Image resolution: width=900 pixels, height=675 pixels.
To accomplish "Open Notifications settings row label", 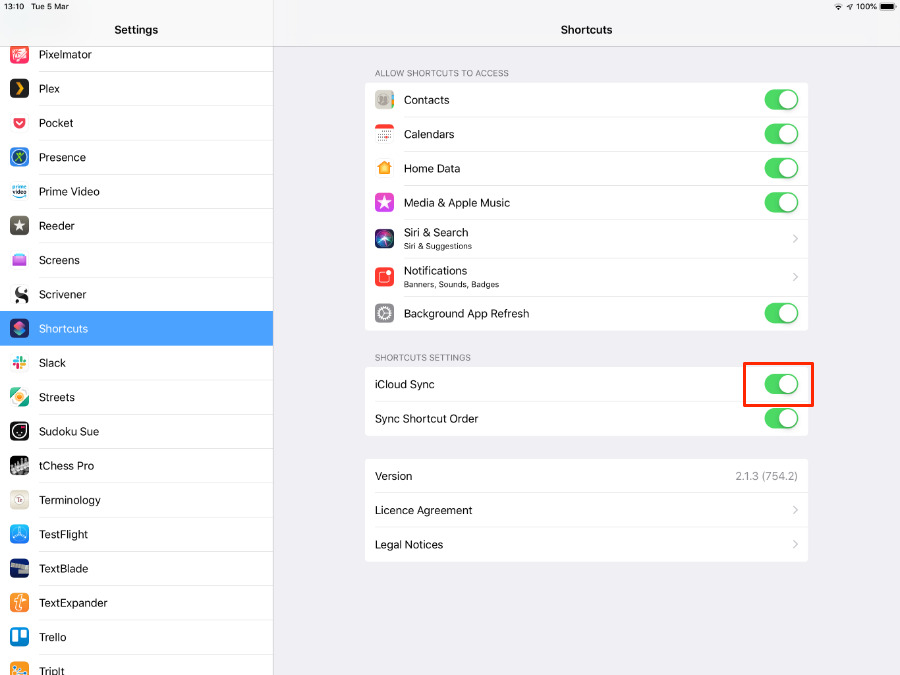I will tap(435, 270).
